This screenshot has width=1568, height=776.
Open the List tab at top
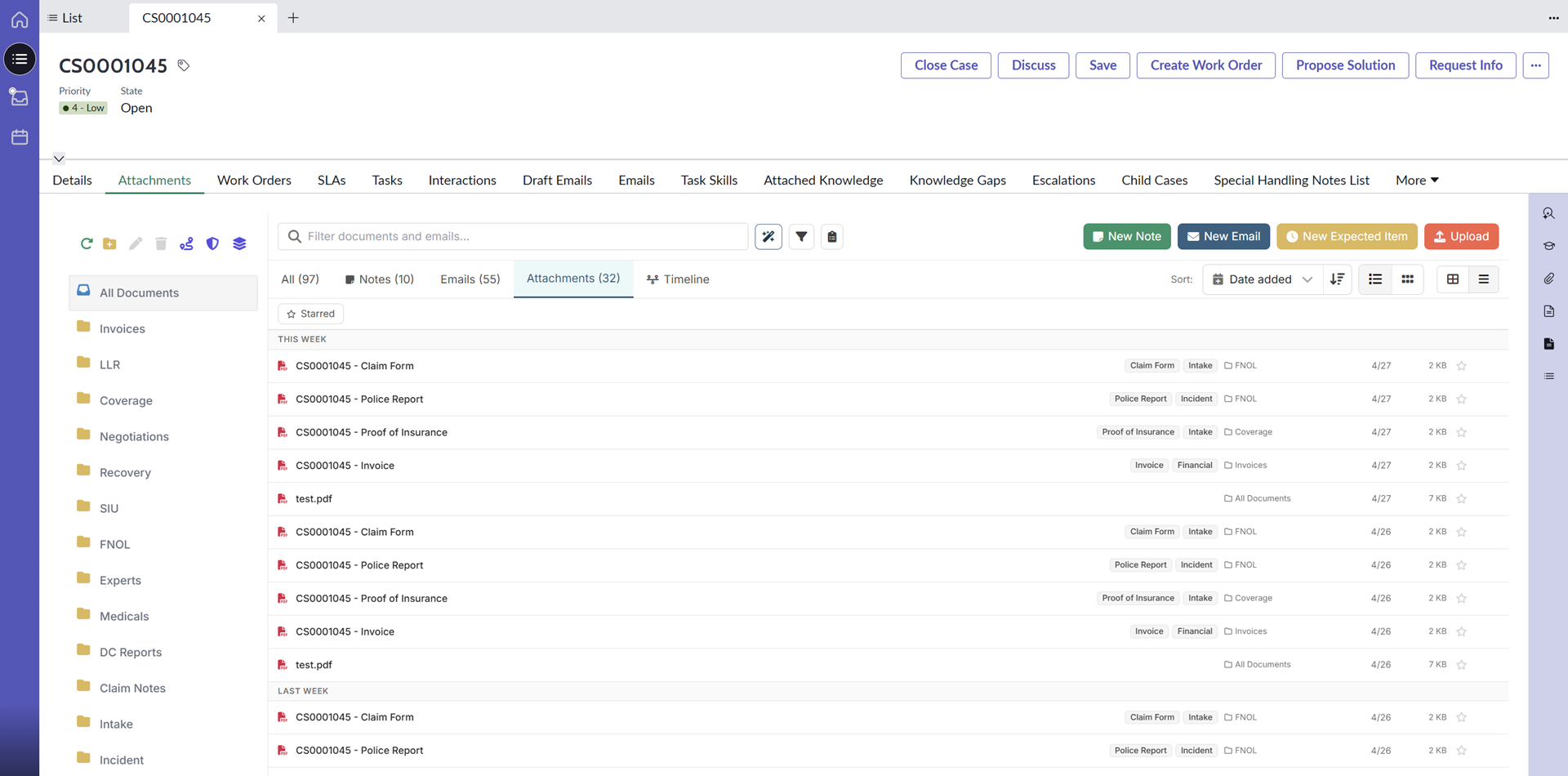point(65,17)
